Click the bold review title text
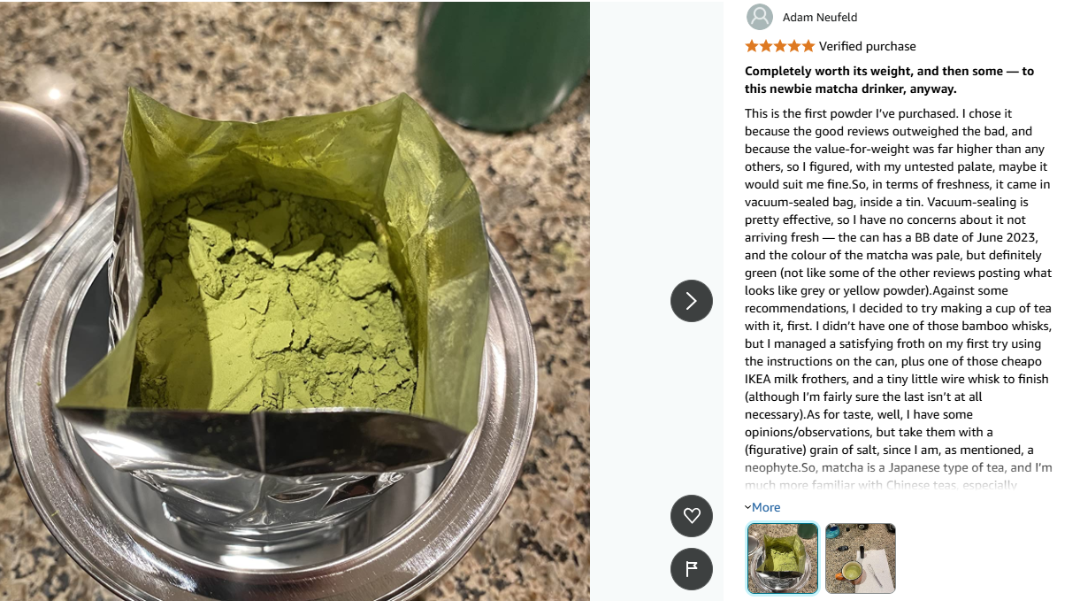The height and width of the screenshot is (616, 1080). 889,80
